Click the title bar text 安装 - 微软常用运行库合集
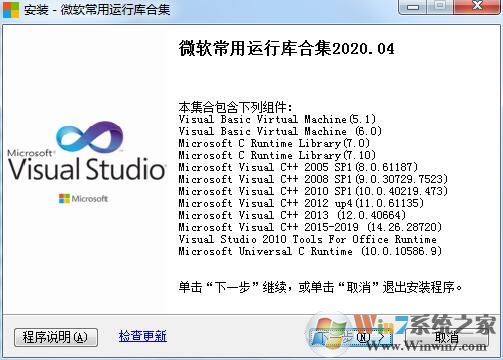503x360 pixels. [x=97, y=10]
